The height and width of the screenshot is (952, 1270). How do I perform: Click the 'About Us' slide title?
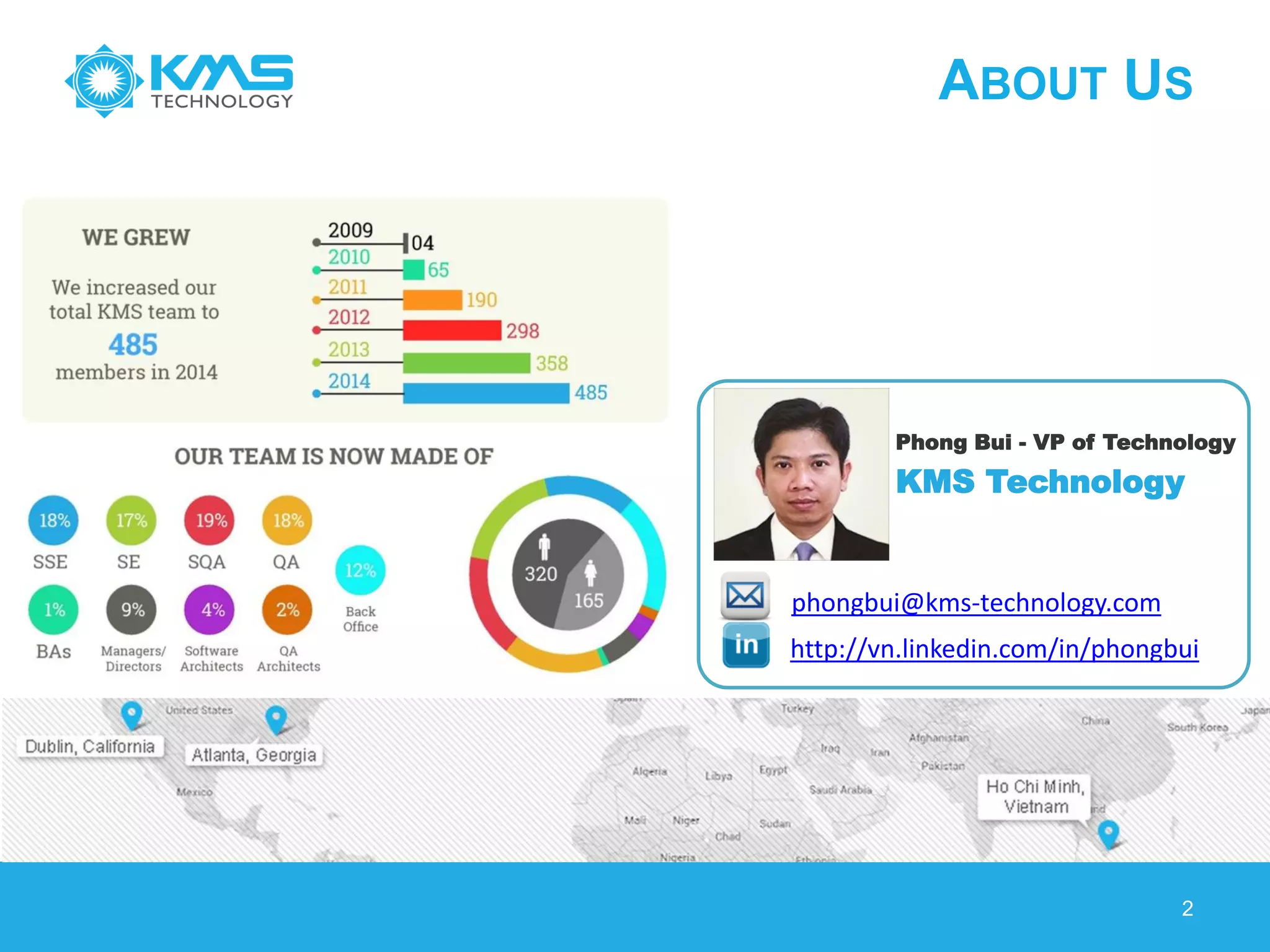pos(1065,80)
